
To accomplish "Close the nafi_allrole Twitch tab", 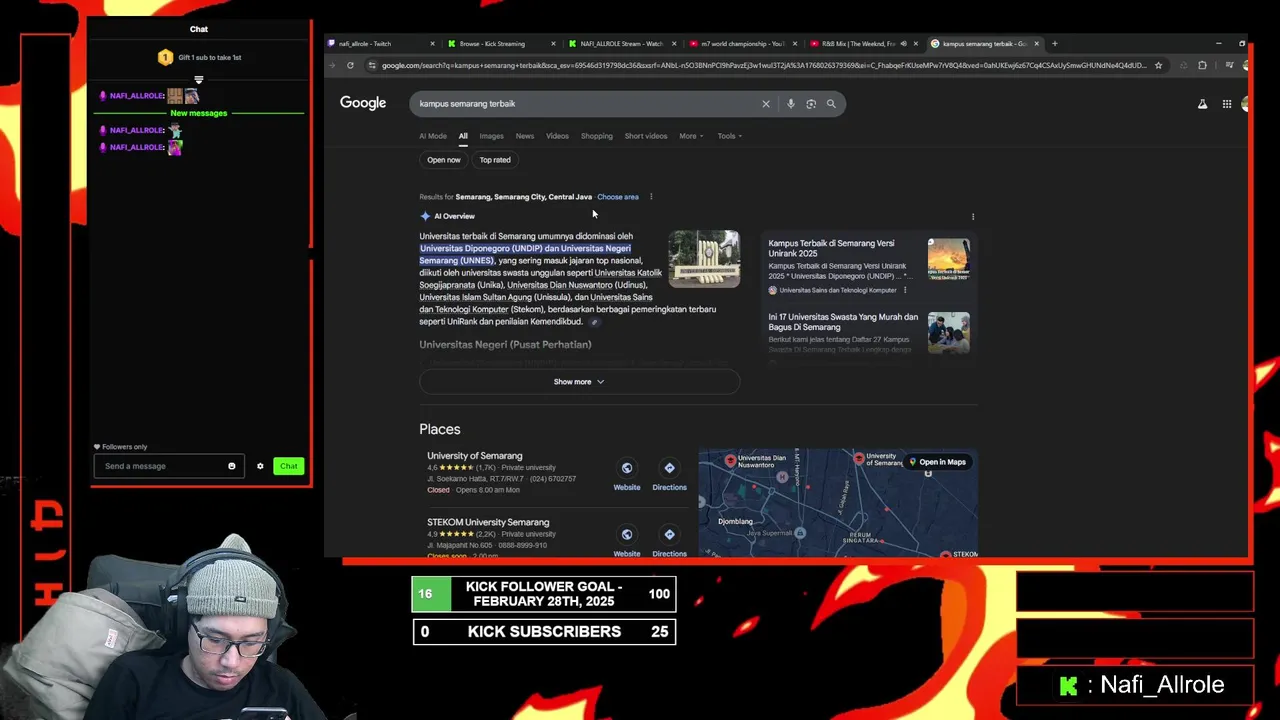I will [x=432, y=44].
